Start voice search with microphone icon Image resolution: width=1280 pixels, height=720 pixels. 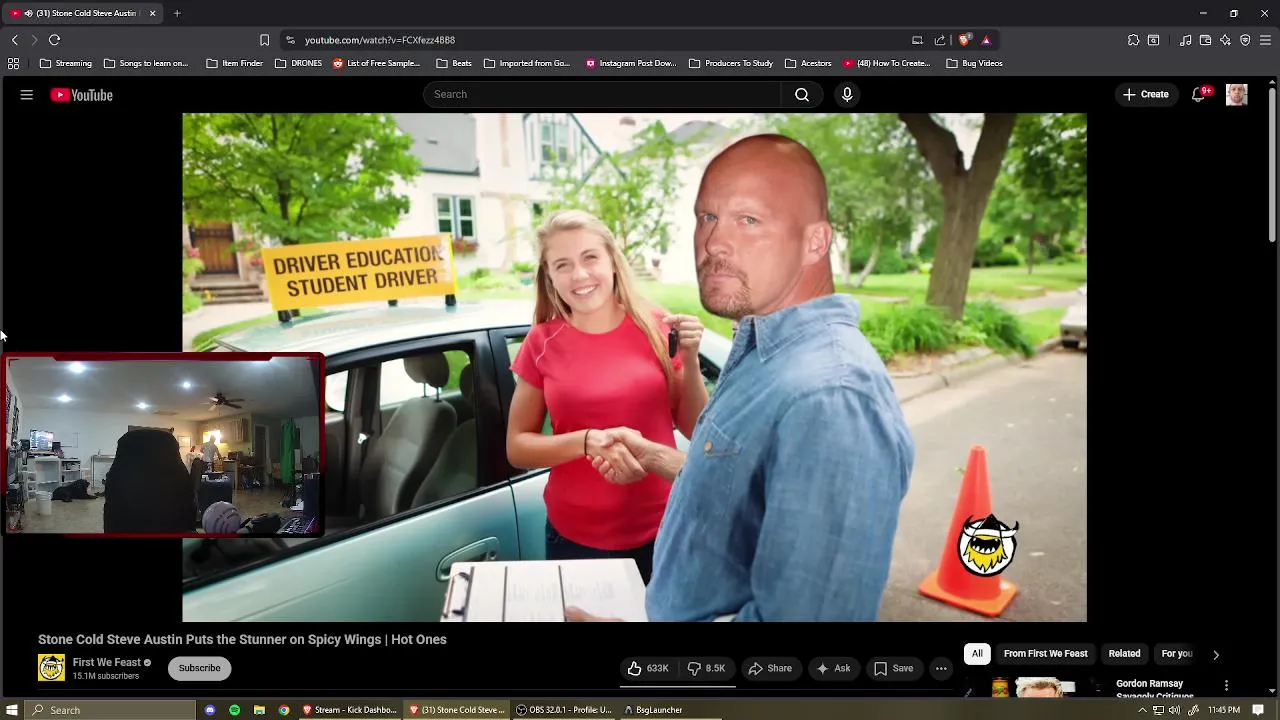(847, 94)
